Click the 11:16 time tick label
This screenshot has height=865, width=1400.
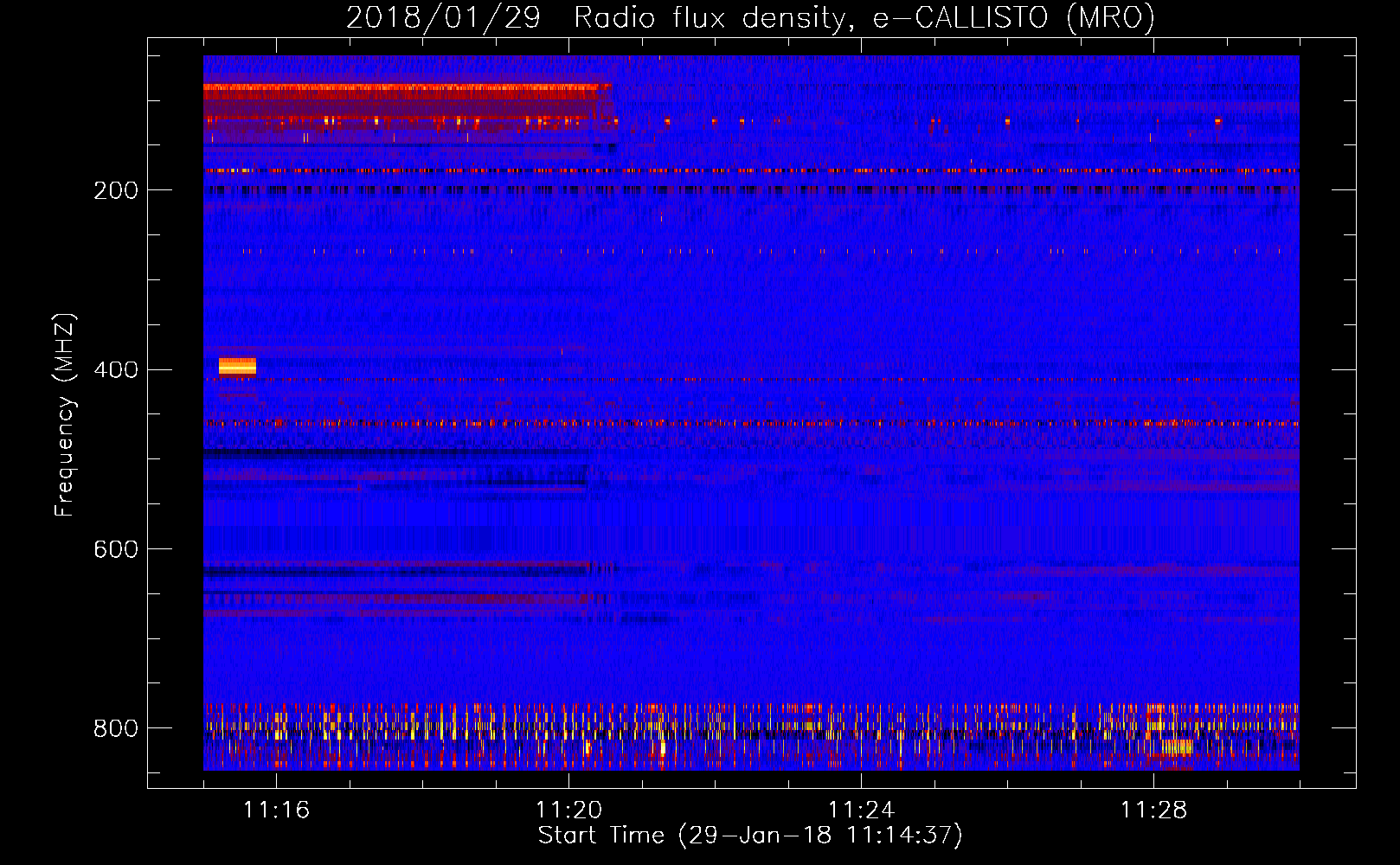(x=276, y=810)
